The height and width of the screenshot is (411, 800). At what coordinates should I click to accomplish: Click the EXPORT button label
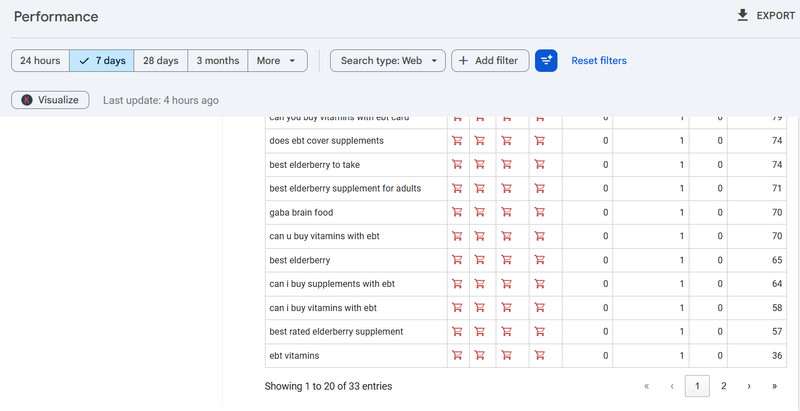tap(776, 16)
